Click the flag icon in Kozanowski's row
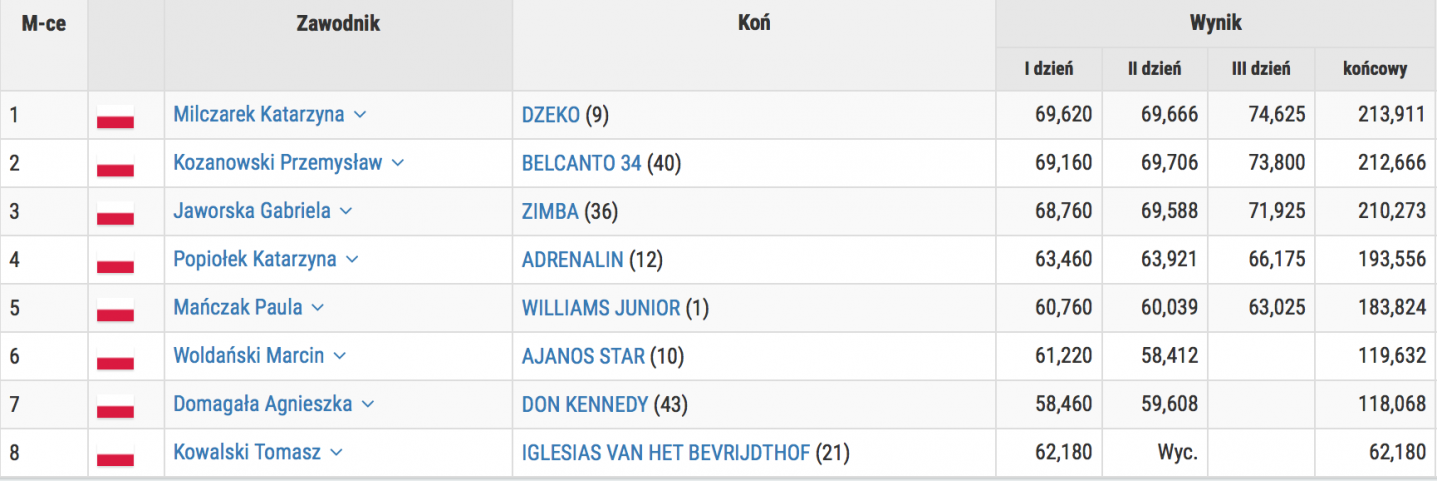1437x481 pixels. (115, 164)
